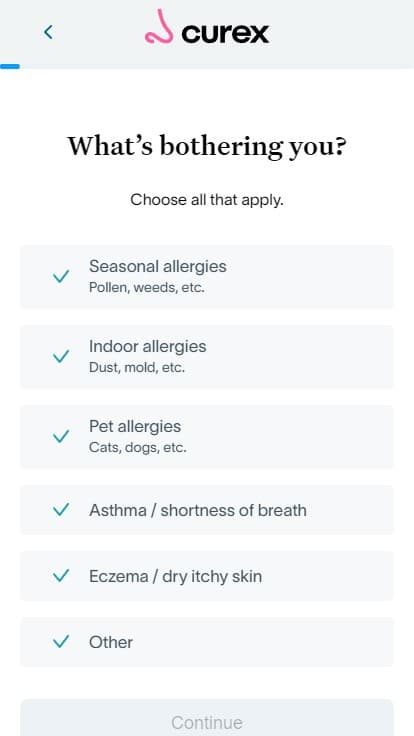Click the Cats, dogs, etc. subtitle
This screenshot has height=736, width=414.
pos(138,447)
